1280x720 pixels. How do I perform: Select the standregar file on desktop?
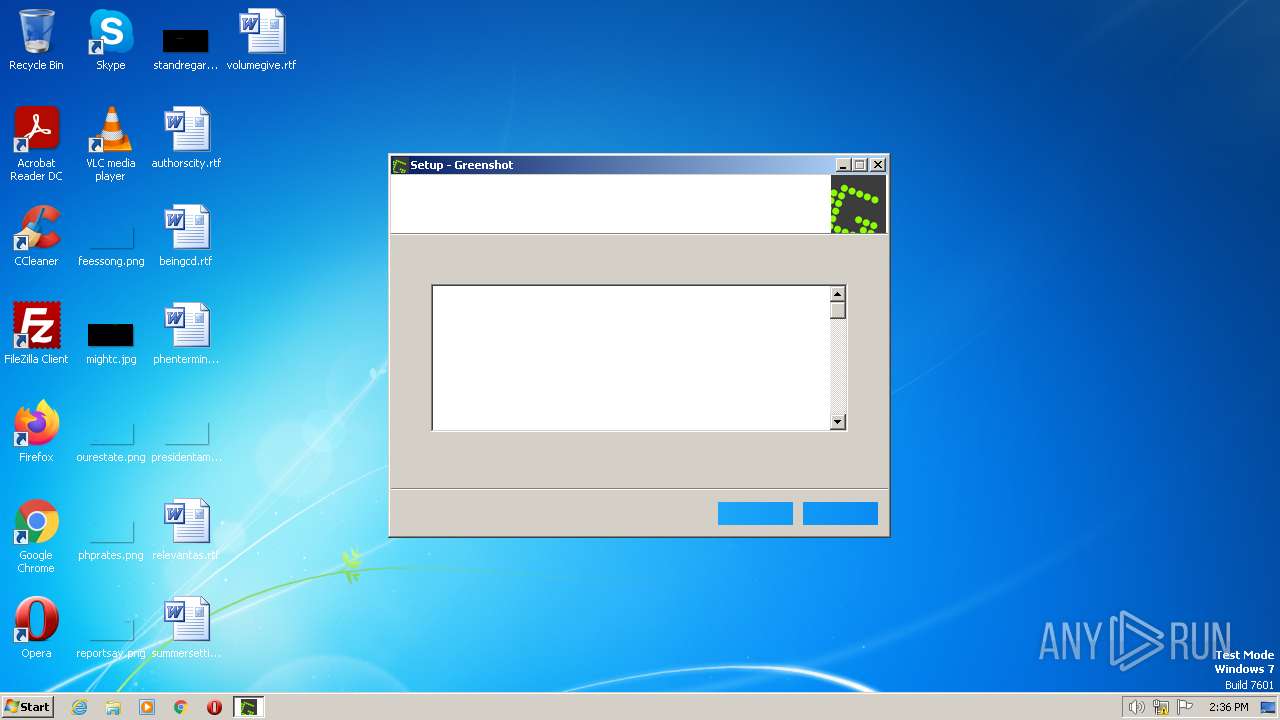click(x=185, y=48)
